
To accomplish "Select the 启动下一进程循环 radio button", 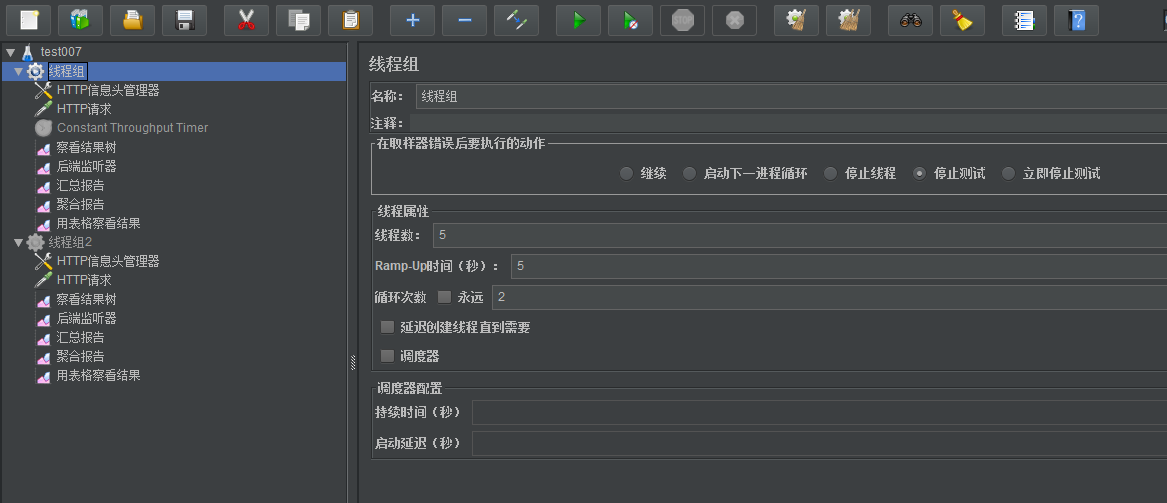I will click(x=689, y=173).
